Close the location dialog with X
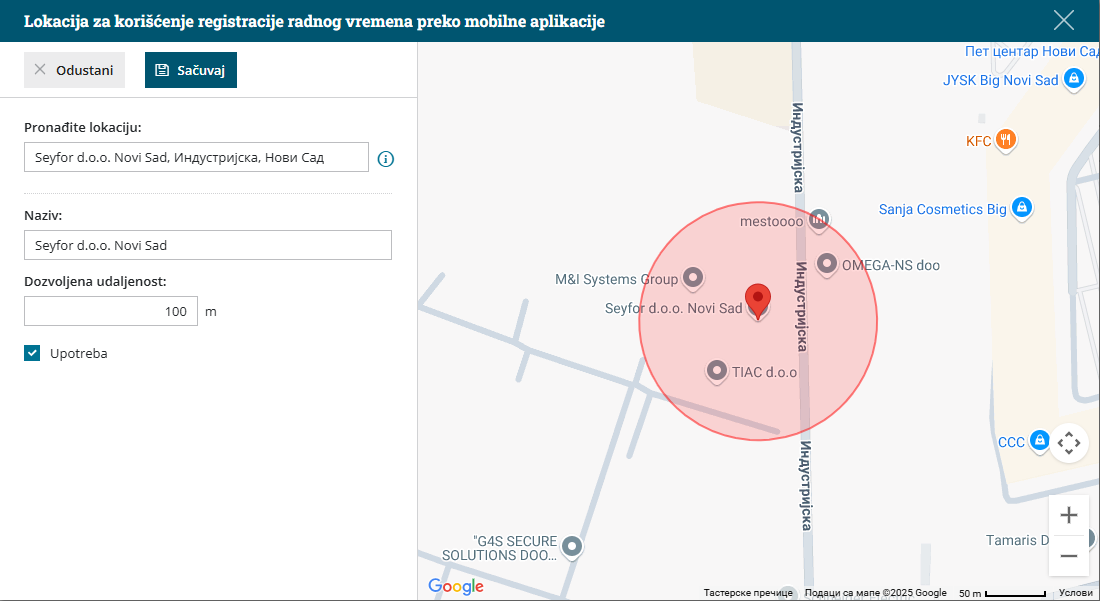The image size is (1100, 601). (x=1064, y=20)
